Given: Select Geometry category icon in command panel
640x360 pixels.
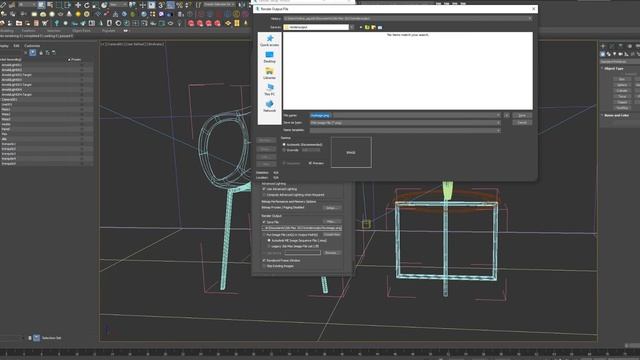Looking at the screenshot, I should pyautogui.click(x=603, y=54).
